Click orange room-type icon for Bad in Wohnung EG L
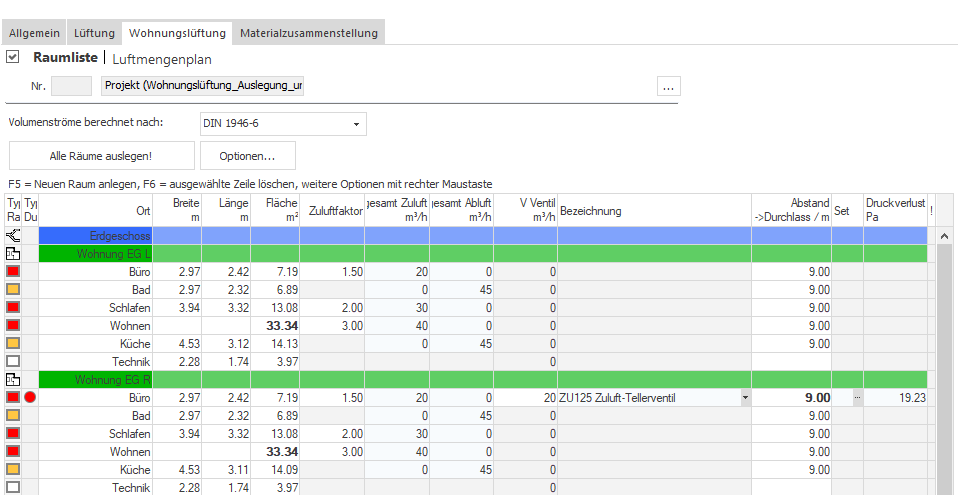Screen dimensions: 958x495 [12, 289]
